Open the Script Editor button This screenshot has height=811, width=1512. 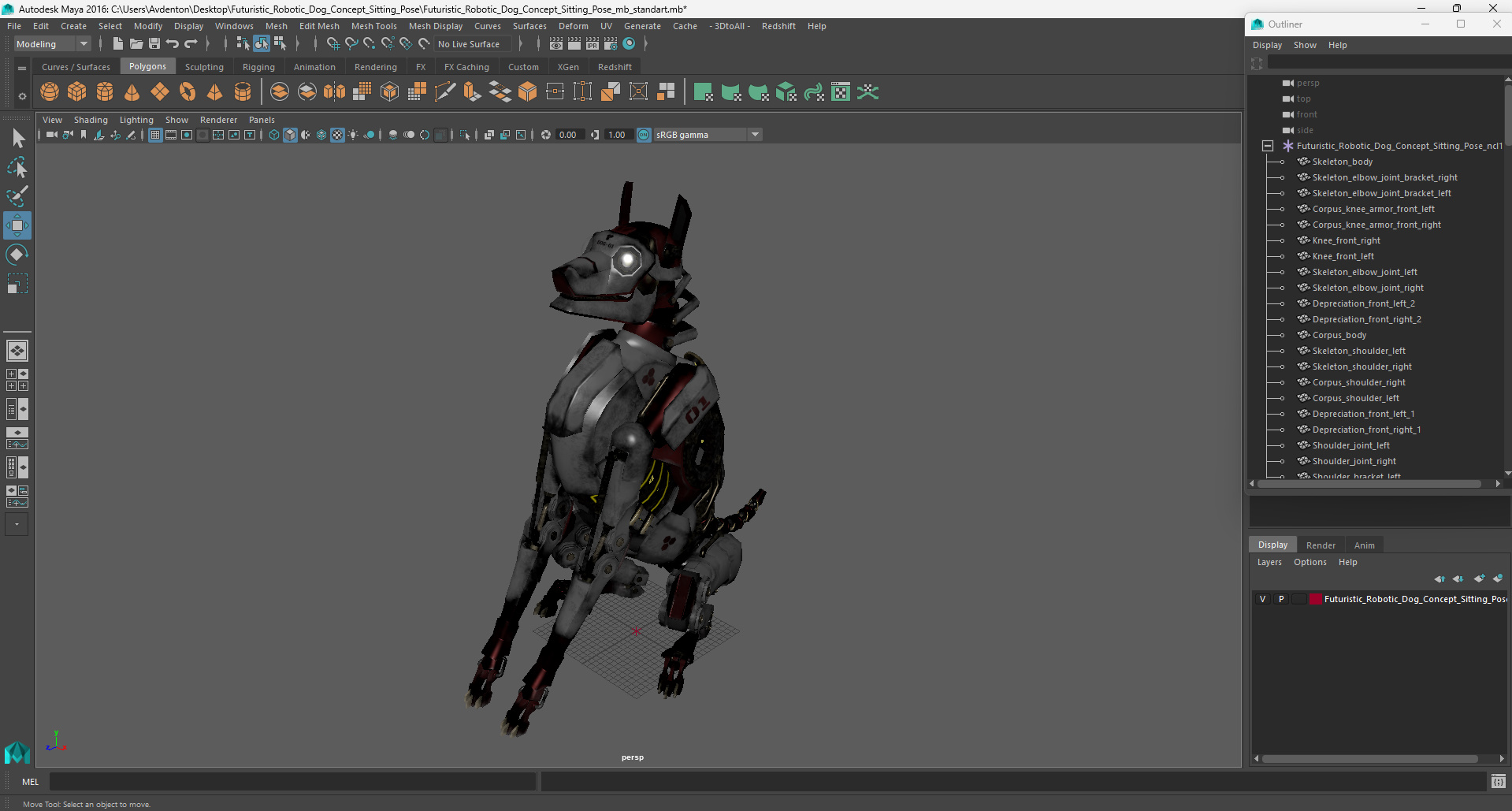pyautogui.click(x=1499, y=782)
